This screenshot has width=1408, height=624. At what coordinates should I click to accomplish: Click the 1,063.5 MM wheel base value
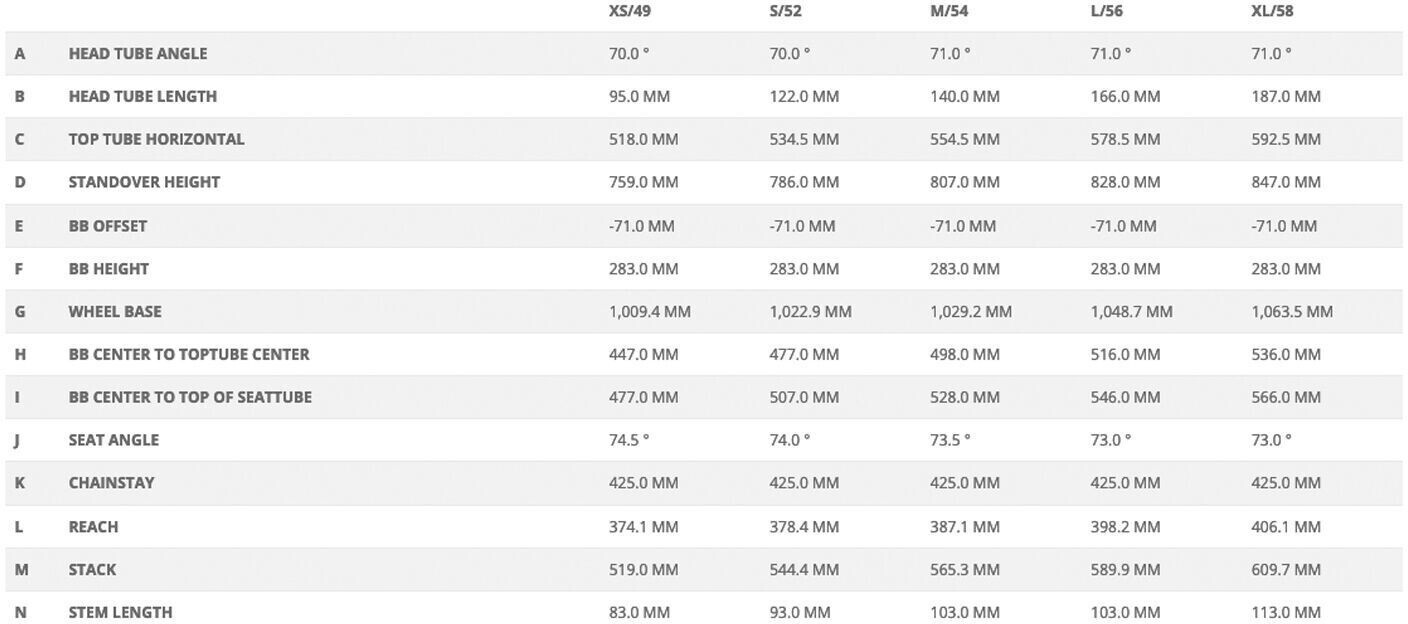pos(1291,312)
